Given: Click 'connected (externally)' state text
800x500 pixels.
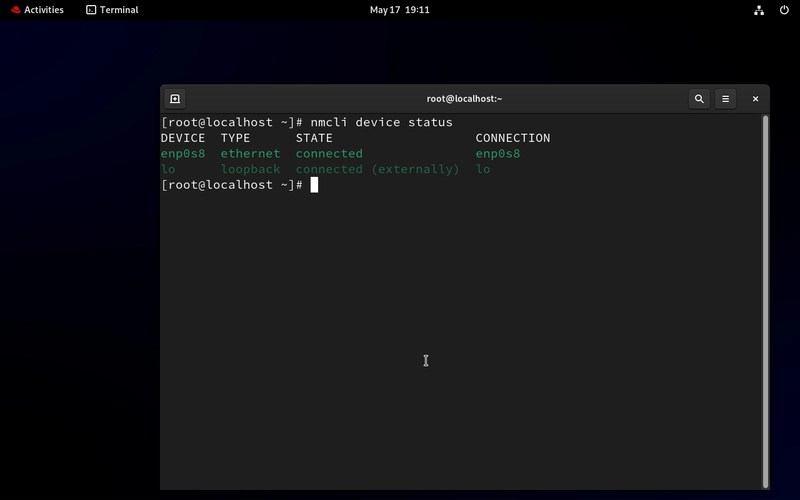Looking at the screenshot, I should (x=377, y=169).
